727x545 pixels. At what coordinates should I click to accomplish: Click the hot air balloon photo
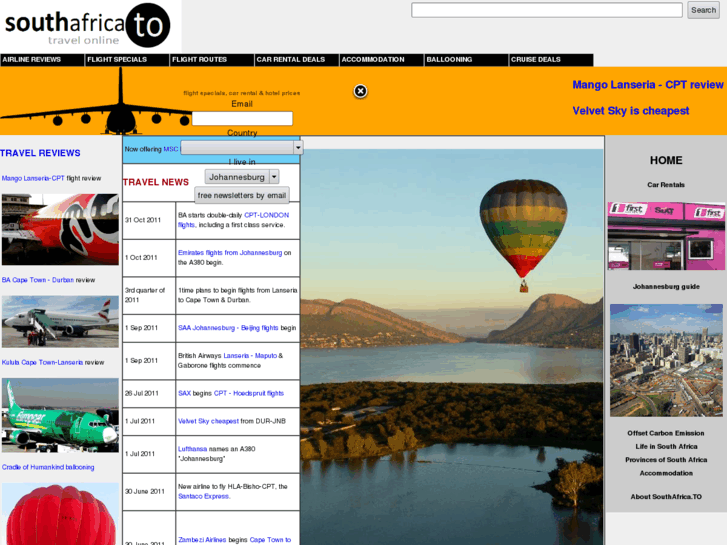[452, 347]
